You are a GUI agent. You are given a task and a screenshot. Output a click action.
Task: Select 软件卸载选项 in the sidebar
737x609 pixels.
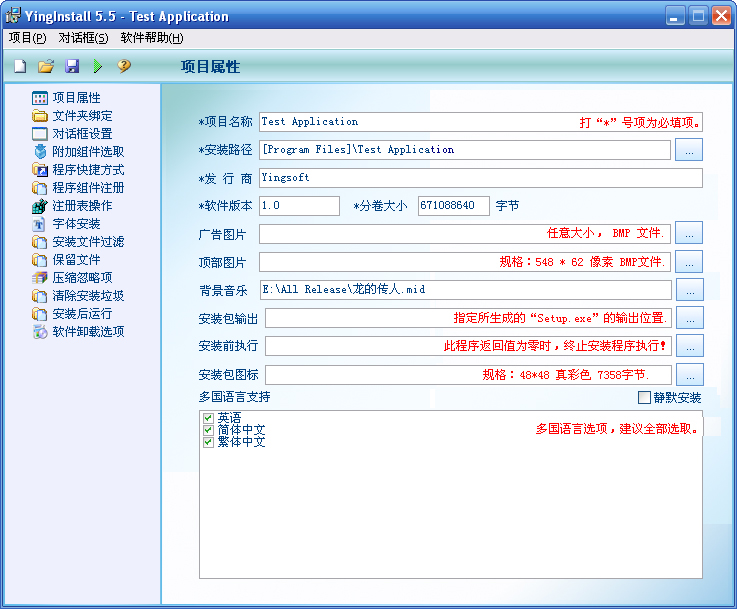(88, 332)
